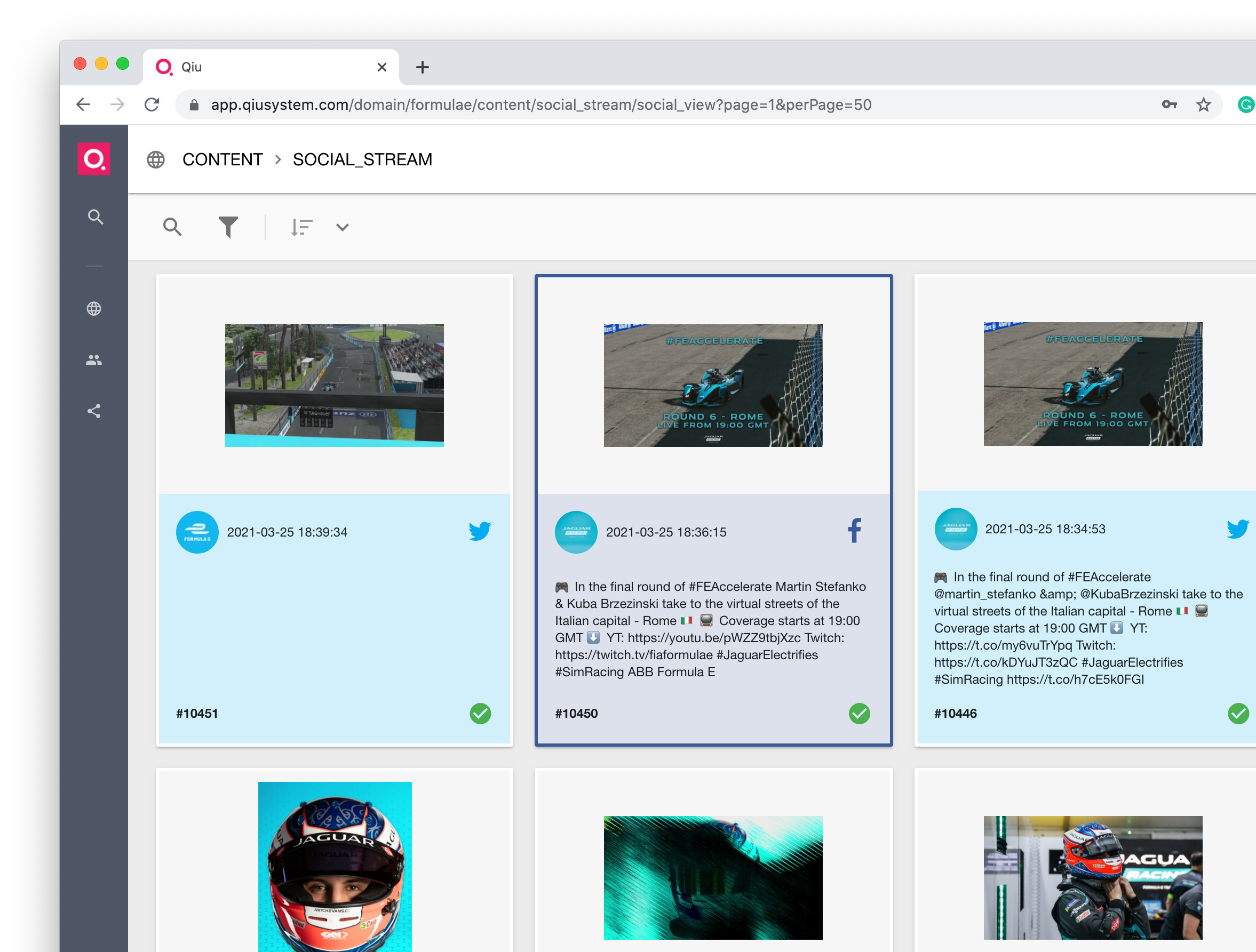
Task: Open the globe content section in sidebar
Action: pyautogui.click(x=94, y=308)
